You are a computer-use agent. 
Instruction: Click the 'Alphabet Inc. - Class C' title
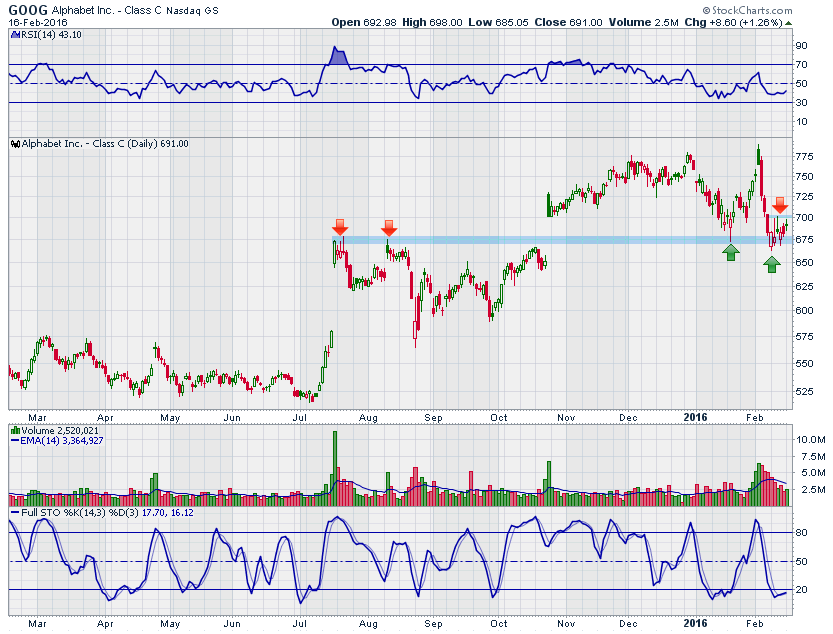point(106,11)
